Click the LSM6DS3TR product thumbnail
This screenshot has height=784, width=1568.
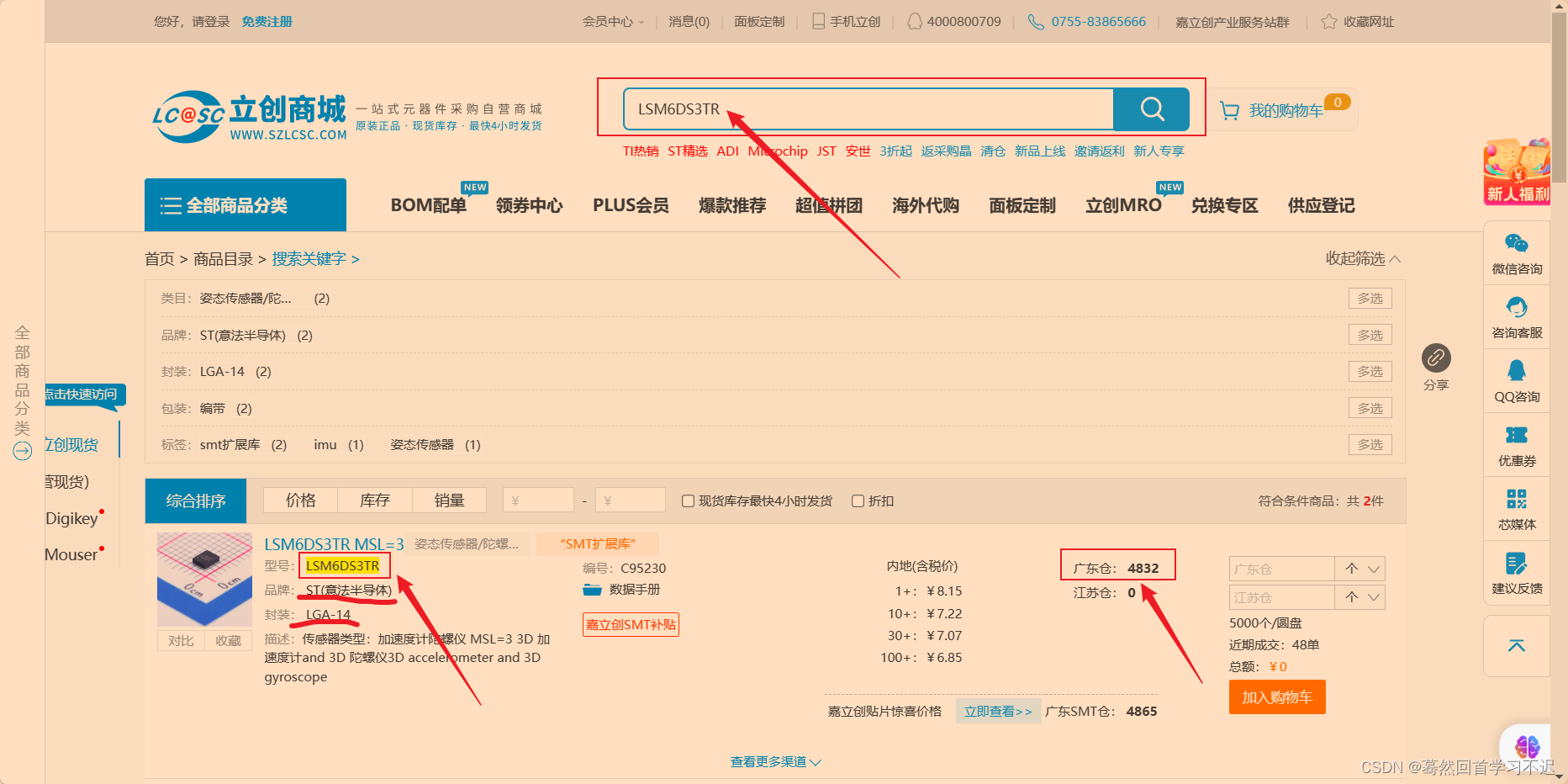click(x=204, y=580)
